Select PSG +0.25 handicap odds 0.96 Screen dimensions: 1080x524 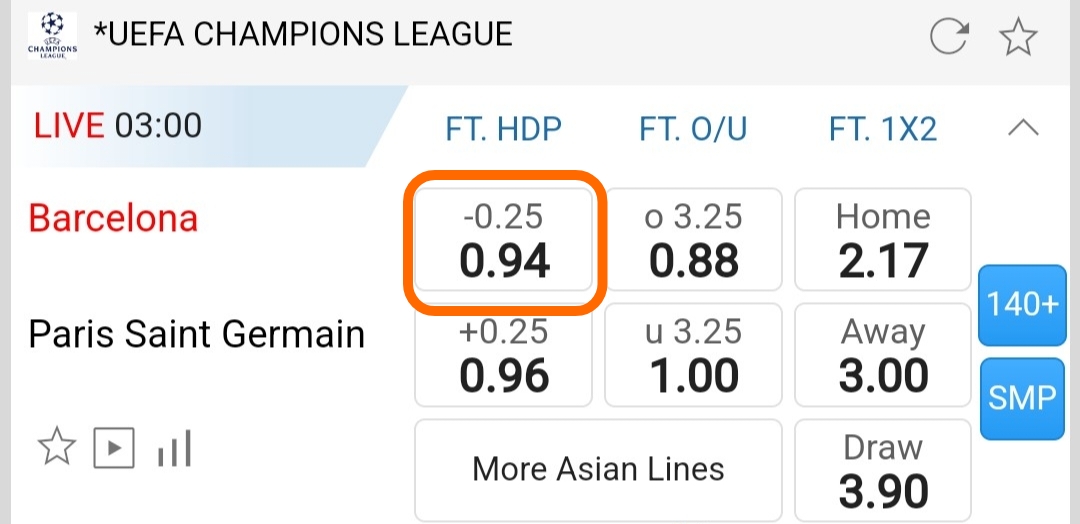pyautogui.click(x=504, y=355)
